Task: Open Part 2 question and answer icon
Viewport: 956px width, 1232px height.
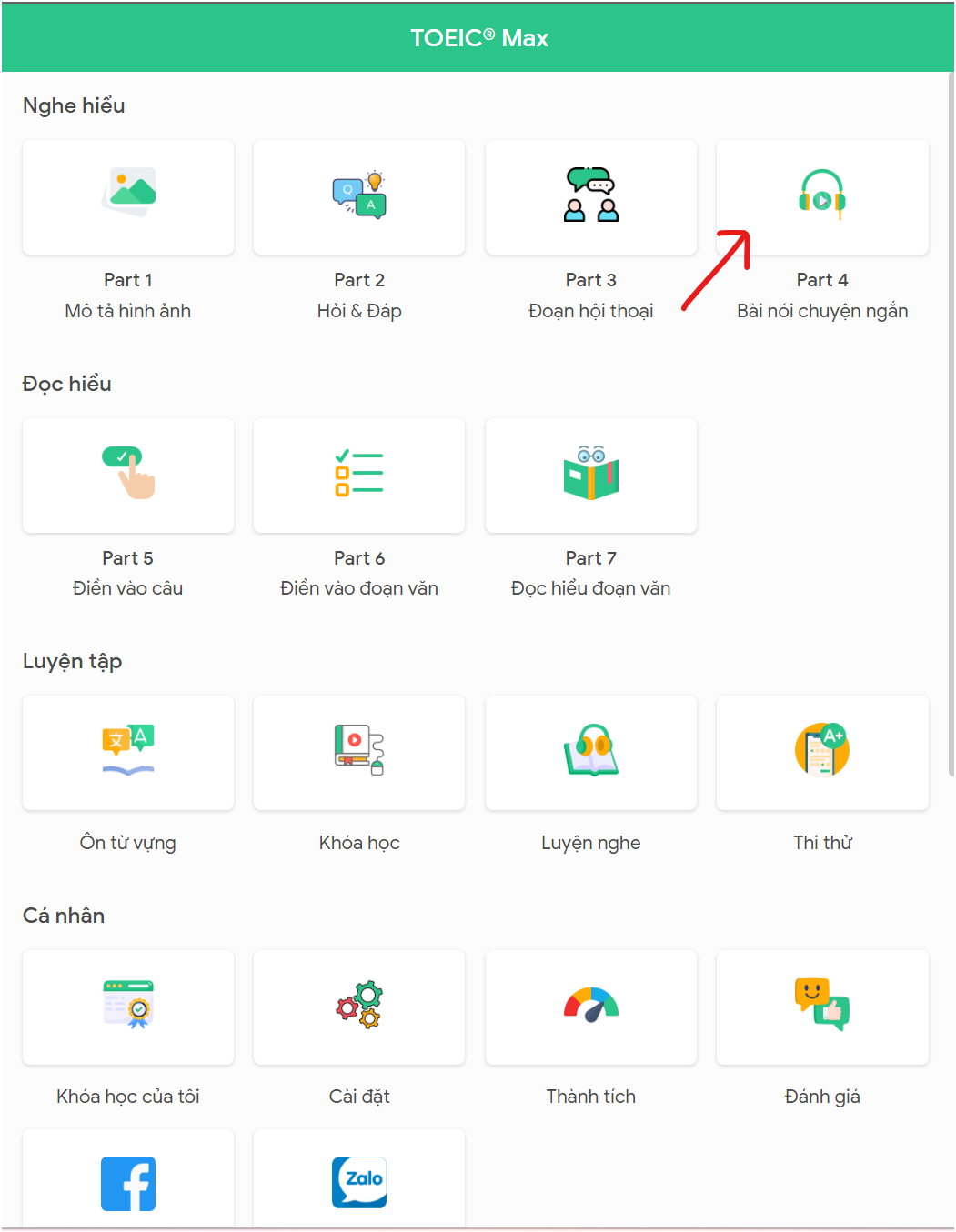Action: 359,194
